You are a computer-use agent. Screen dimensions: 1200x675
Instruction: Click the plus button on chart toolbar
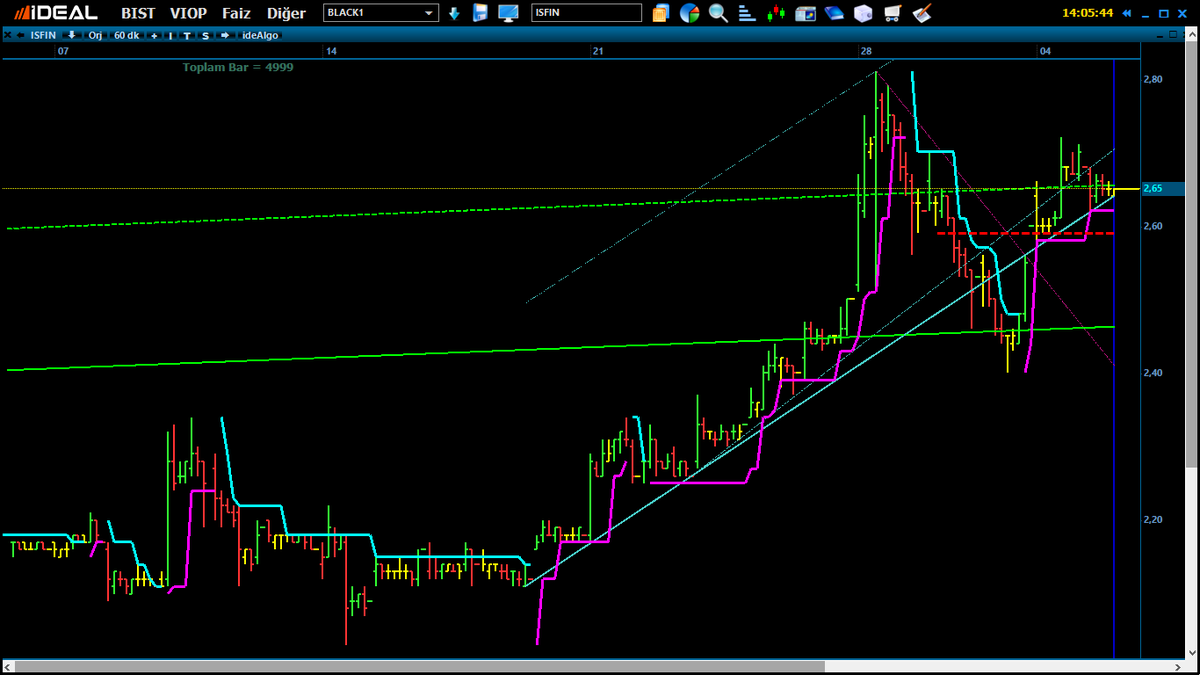point(154,35)
